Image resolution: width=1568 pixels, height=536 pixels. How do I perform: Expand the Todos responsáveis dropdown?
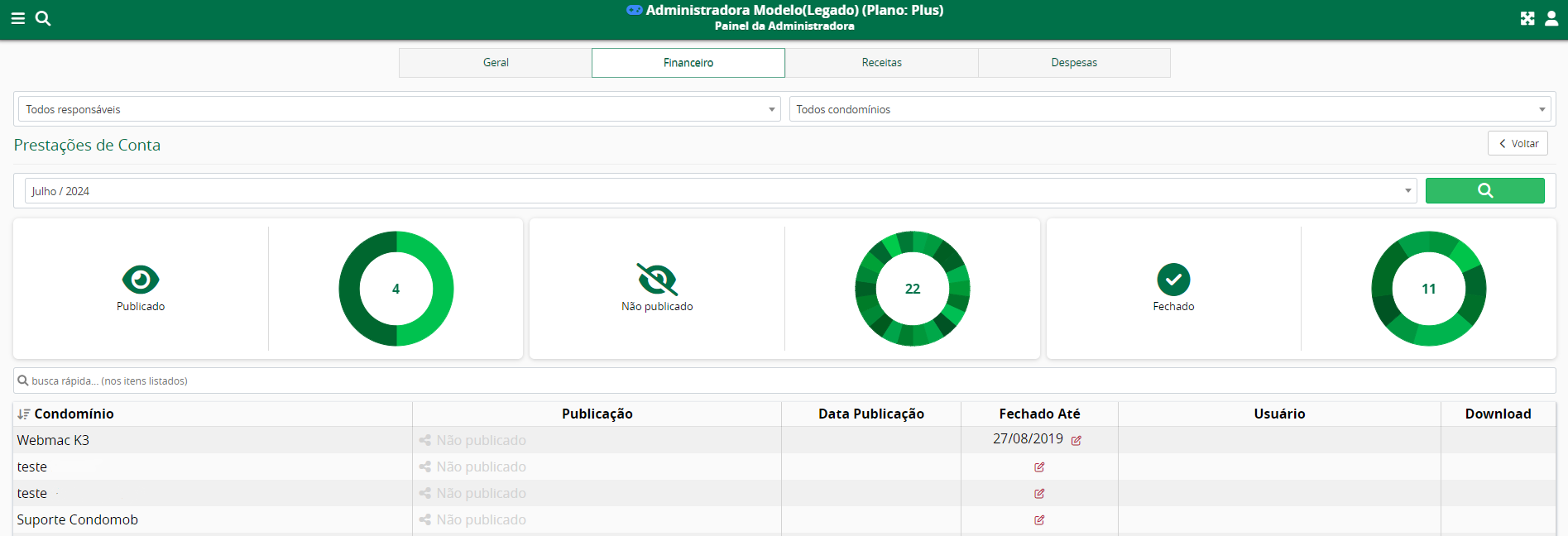[399, 109]
